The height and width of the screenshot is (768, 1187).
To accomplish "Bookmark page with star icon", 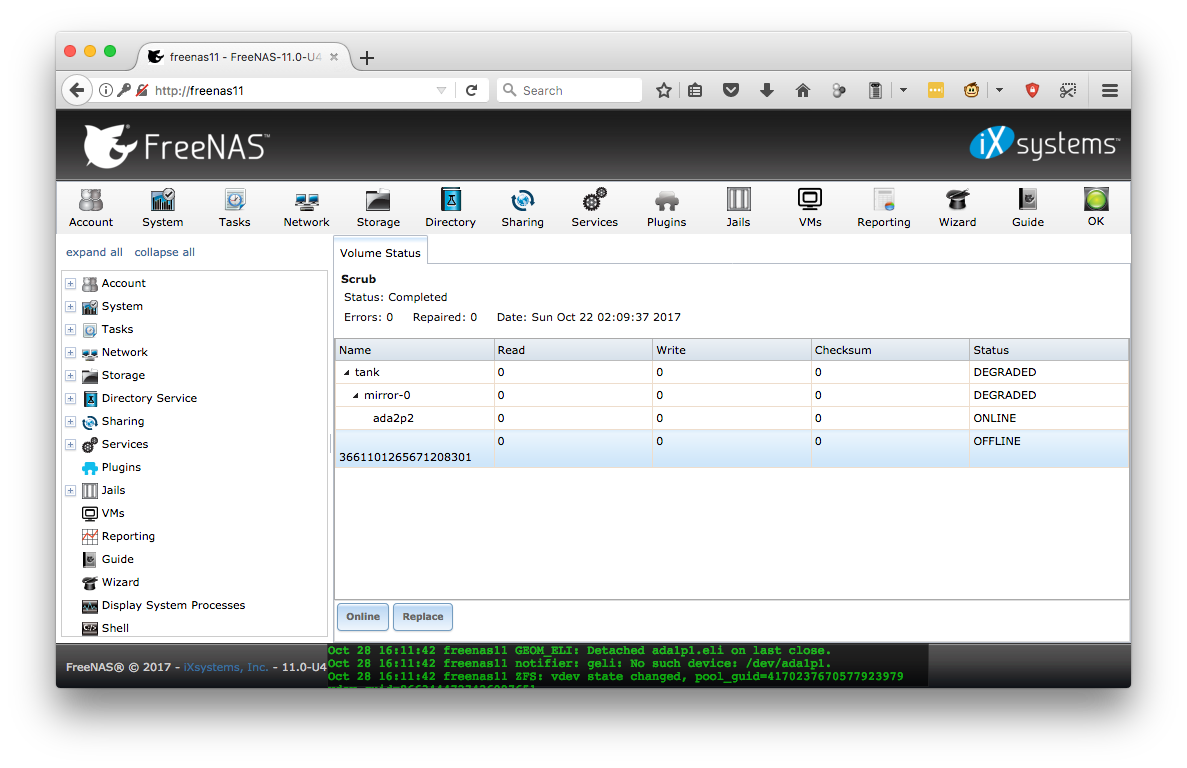I will (x=664, y=91).
